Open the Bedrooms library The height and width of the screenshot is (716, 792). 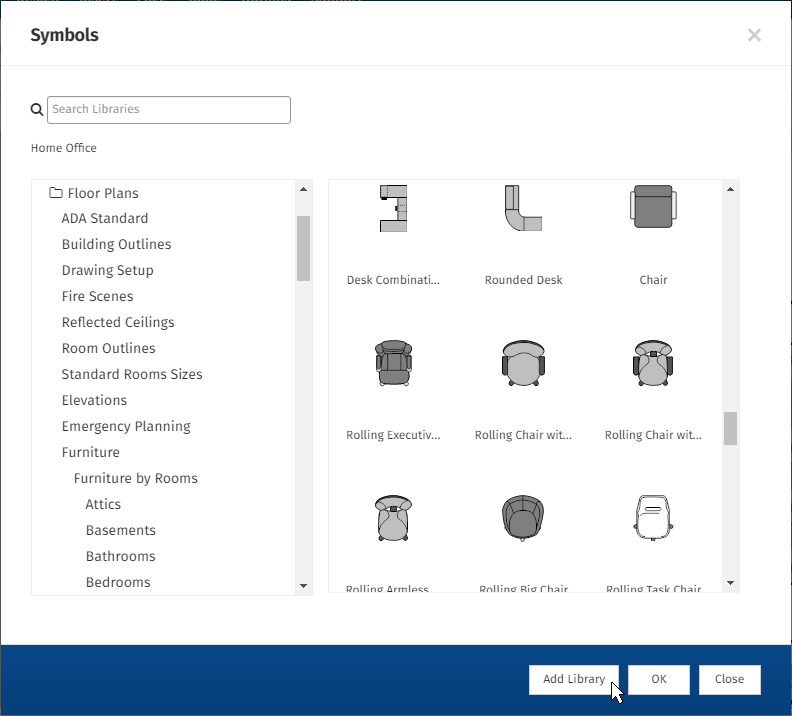(x=118, y=582)
